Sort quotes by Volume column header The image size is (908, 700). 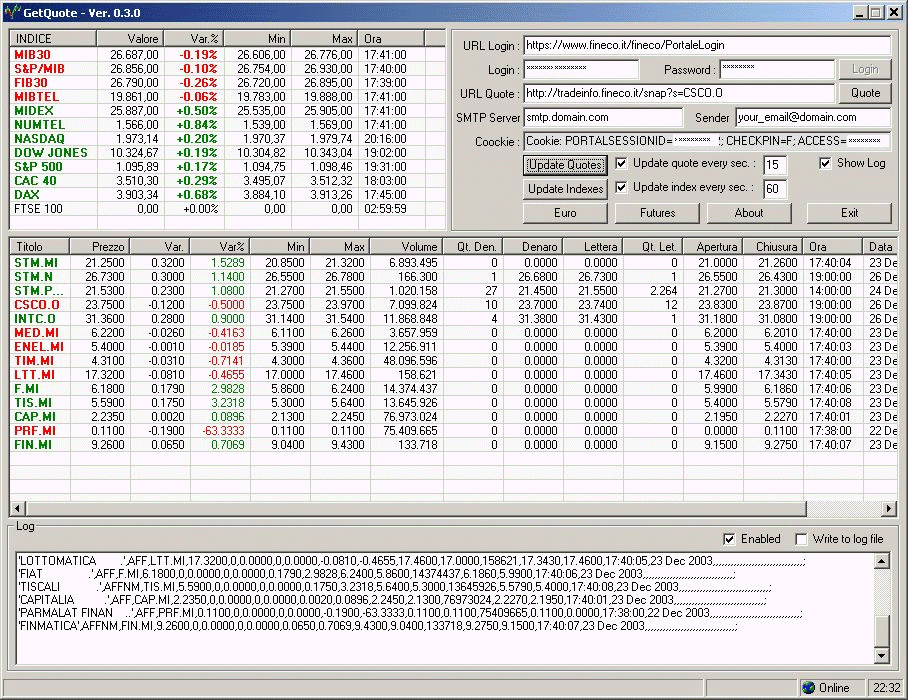(x=406, y=246)
